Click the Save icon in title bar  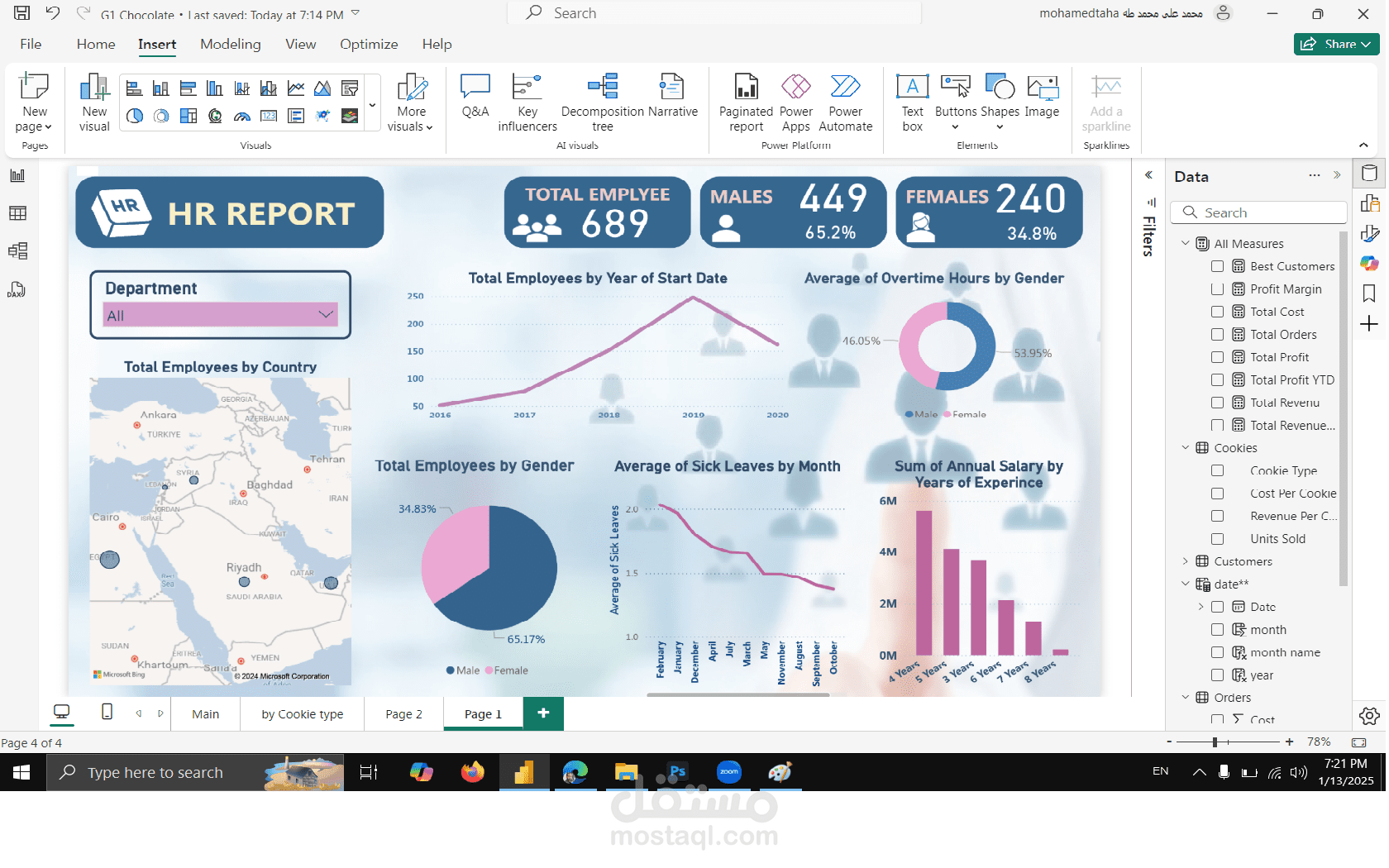[22, 13]
